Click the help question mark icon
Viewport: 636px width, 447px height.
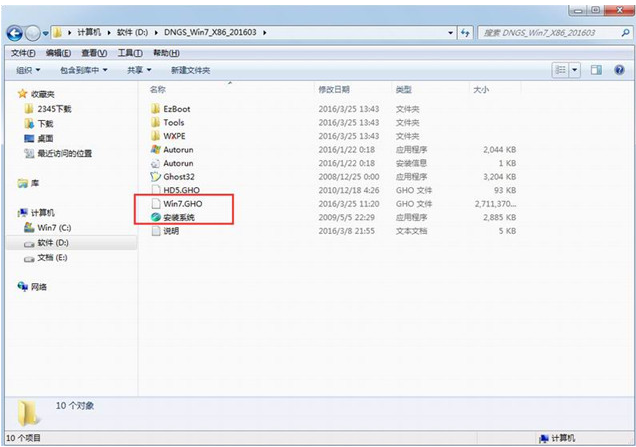(620, 70)
